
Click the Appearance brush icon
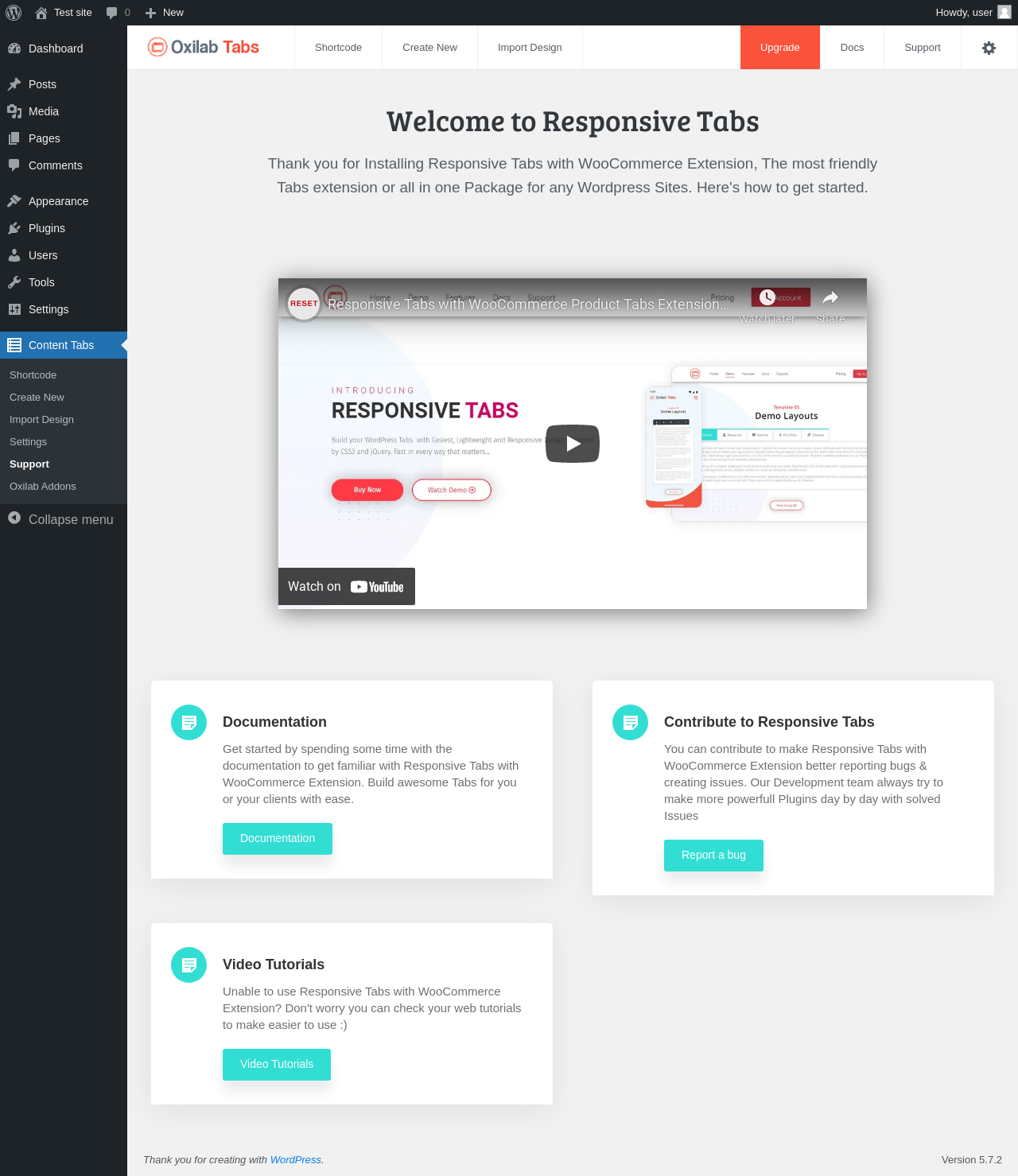point(14,201)
